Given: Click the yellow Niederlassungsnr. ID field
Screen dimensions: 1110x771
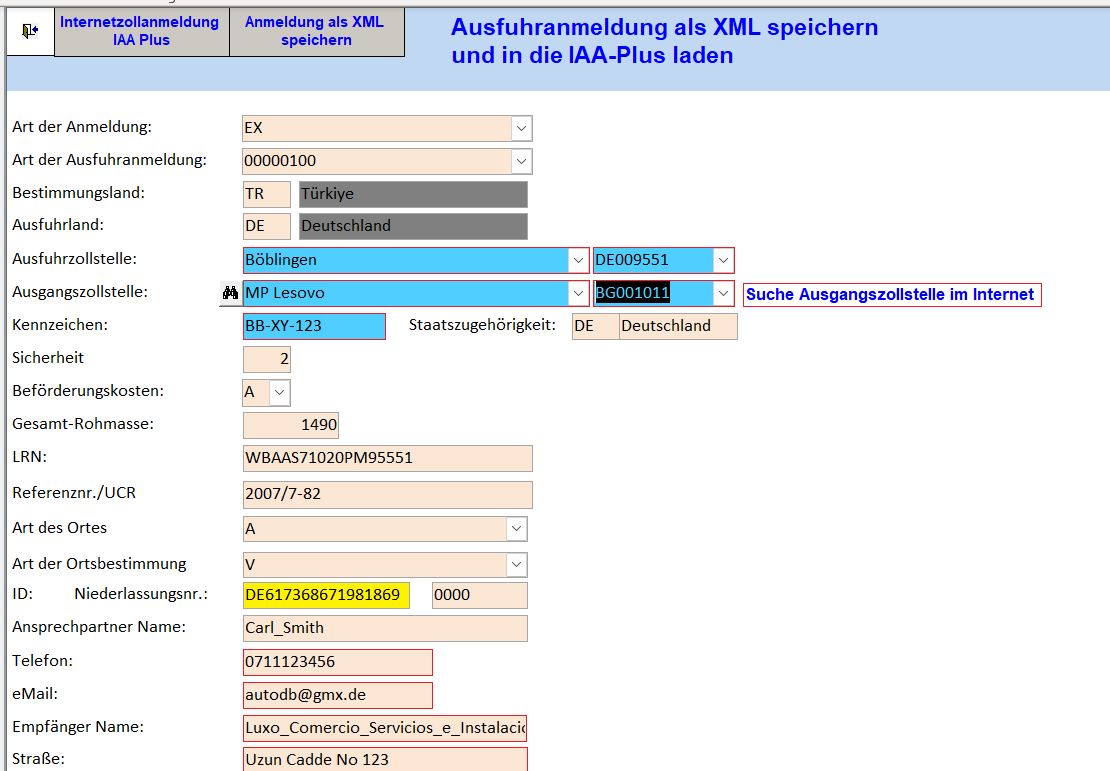Looking at the screenshot, I should pos(326,595).
